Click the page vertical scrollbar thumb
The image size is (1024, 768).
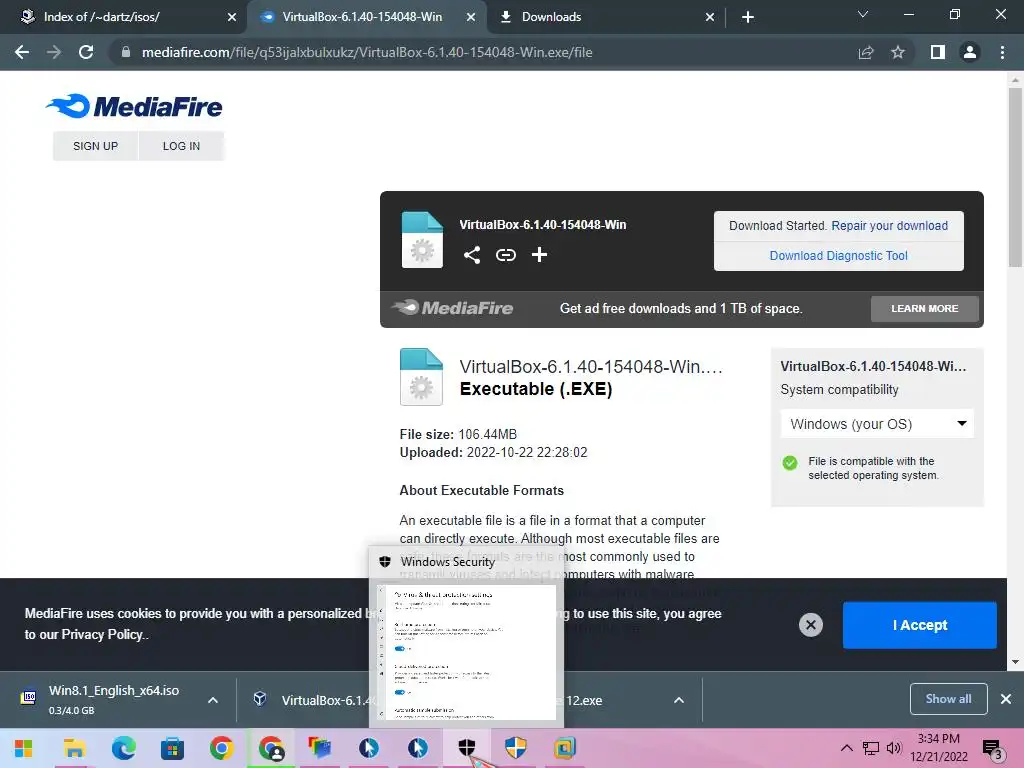(1015, 176)
